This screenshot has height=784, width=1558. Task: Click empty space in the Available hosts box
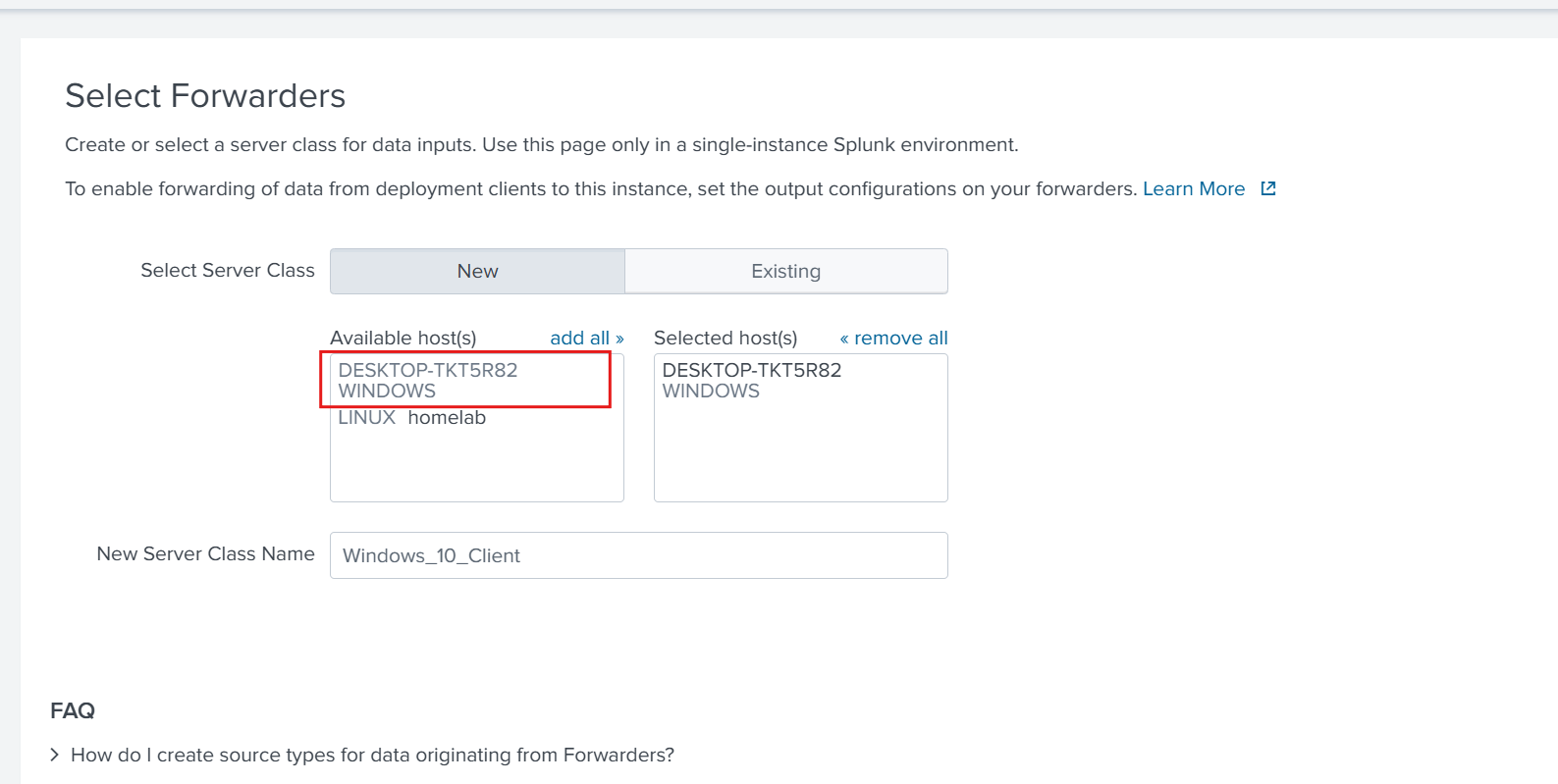[x=476, y=466]
